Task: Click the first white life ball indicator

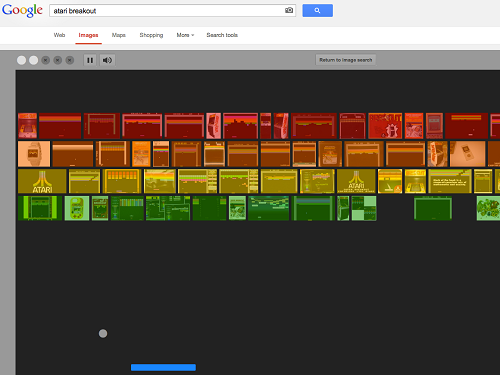Action: [x=21, y=60]
